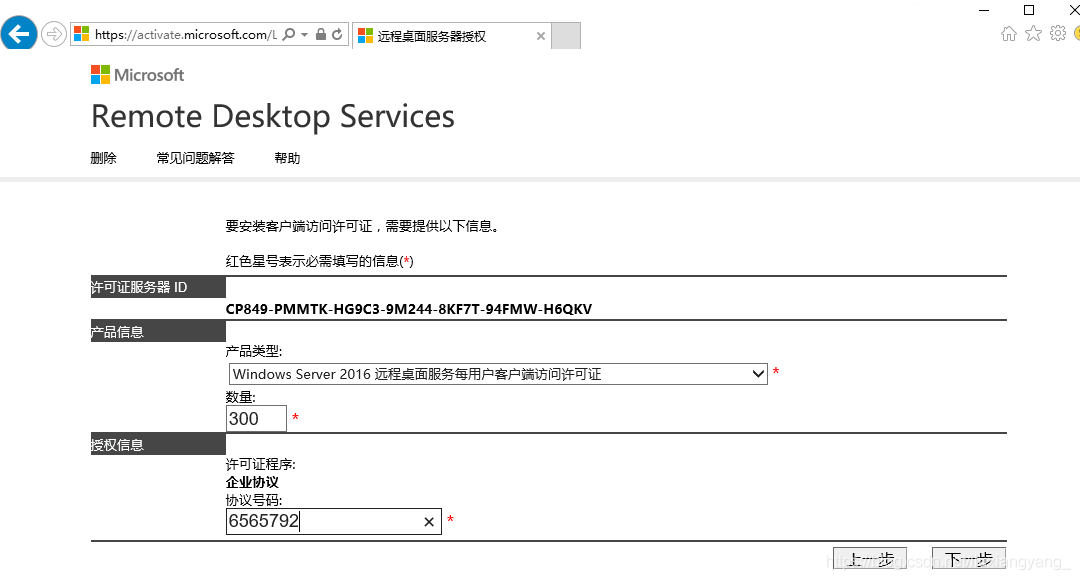Open Favorites via the star icon

(1033, 34)
